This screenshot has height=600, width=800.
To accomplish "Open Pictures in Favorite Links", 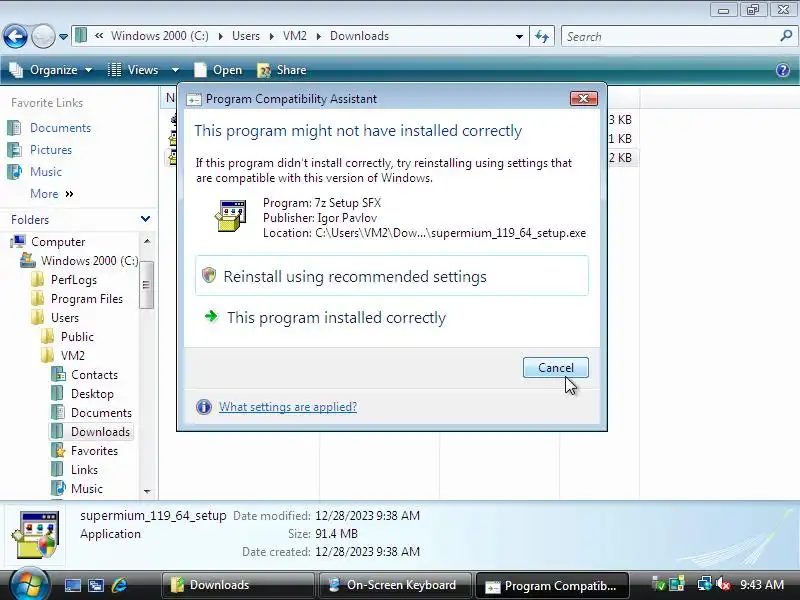I will click(51, 149).
